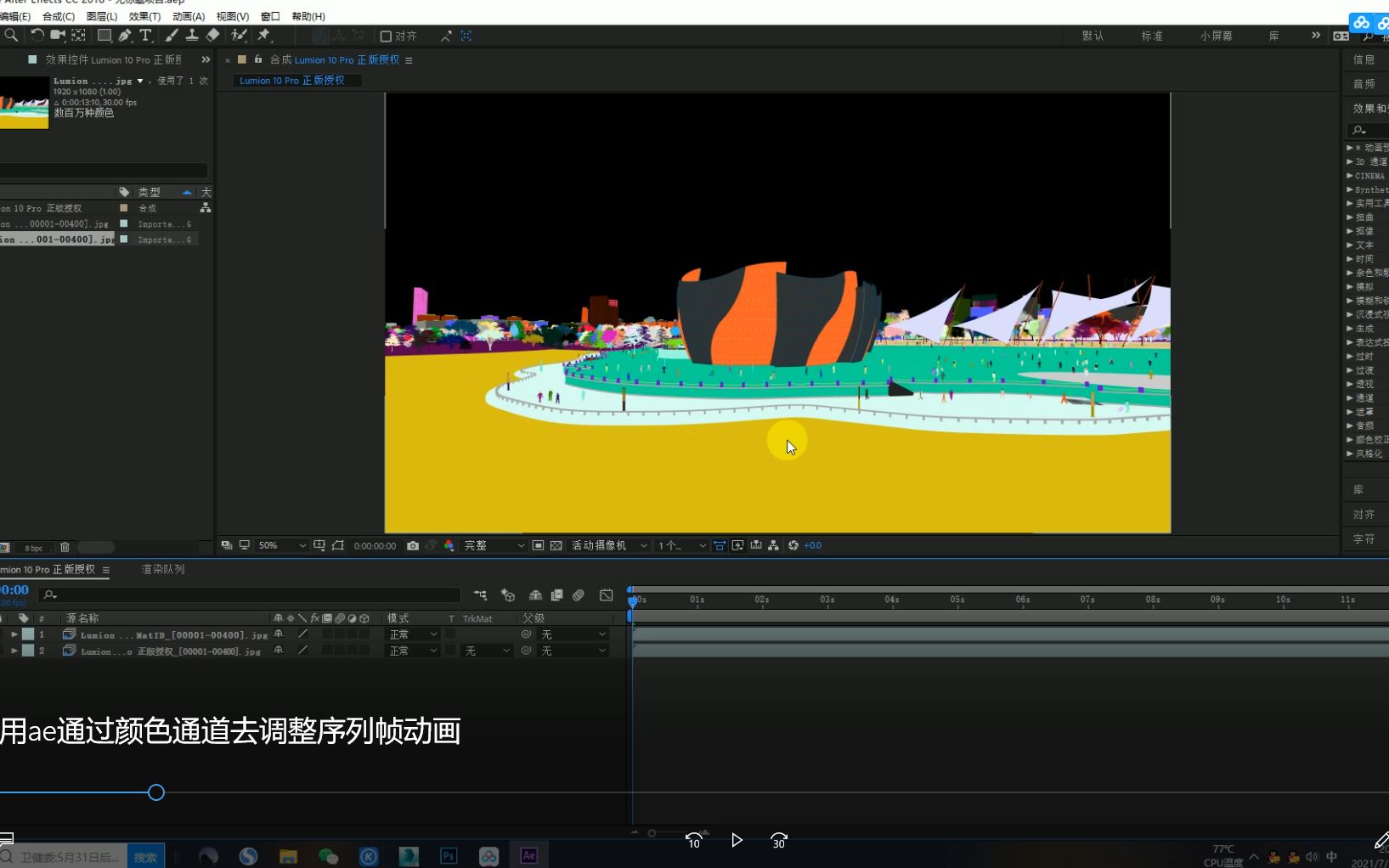Open the 50% magnification dropdown
This screenshot has width=1389, height=868.
[282, 546]
